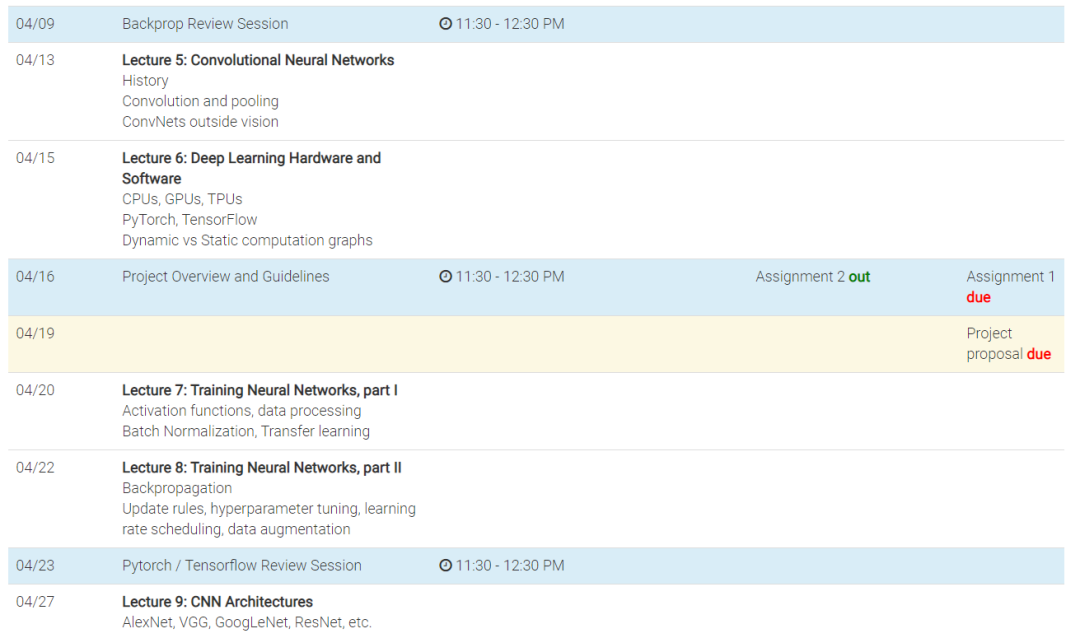Click "Update rules, hyperparameter tuning" line
The image size is (1080, 638).
(x=269, y=509)
